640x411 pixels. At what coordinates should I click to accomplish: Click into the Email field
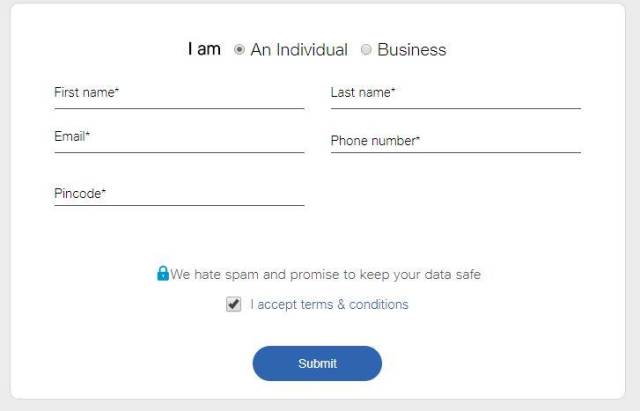click(x=179, y=140)
